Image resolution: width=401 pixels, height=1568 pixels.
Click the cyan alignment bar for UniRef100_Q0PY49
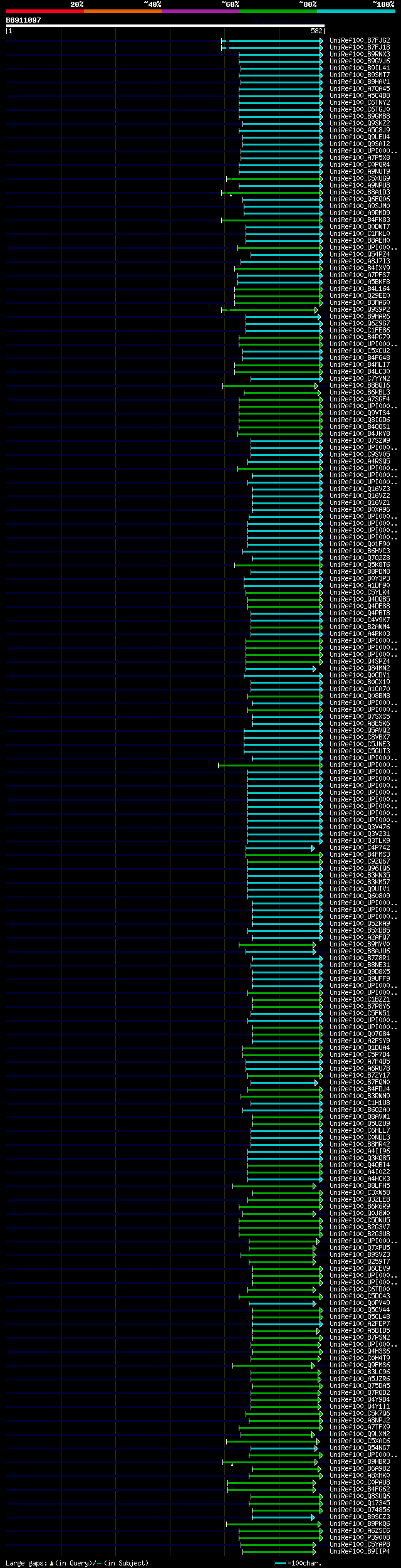pos(282,1303)
